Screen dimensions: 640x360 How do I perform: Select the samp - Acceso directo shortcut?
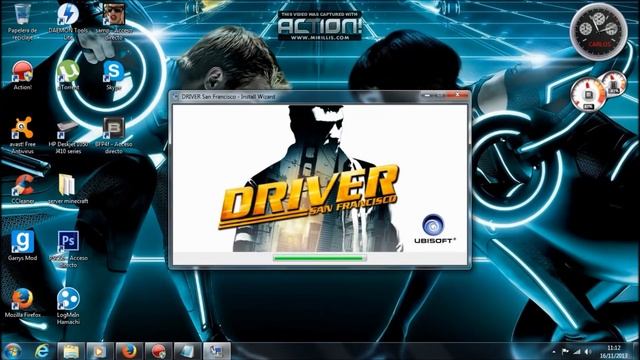tap(114, 21)
